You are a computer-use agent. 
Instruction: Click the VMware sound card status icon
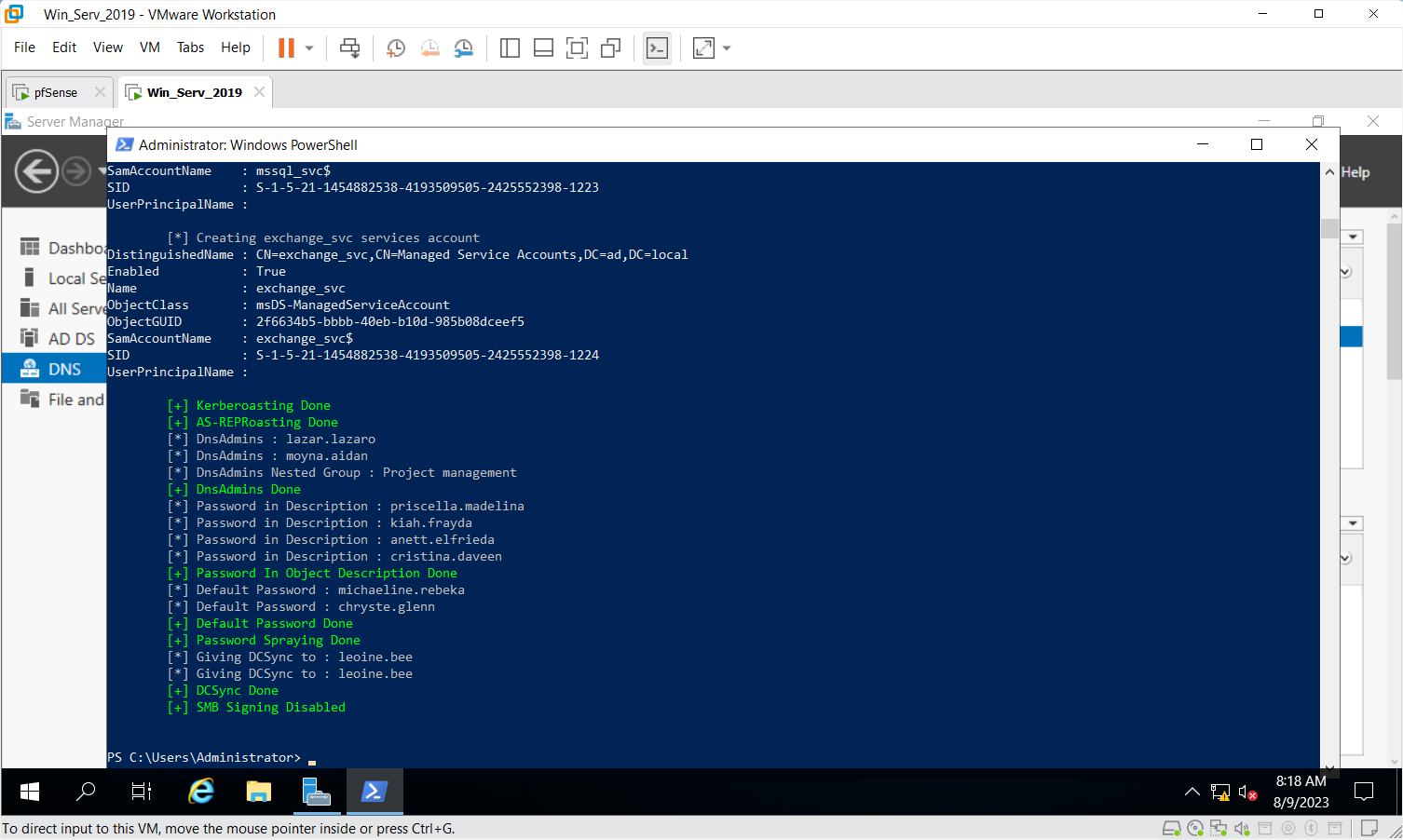[1242, 828]
